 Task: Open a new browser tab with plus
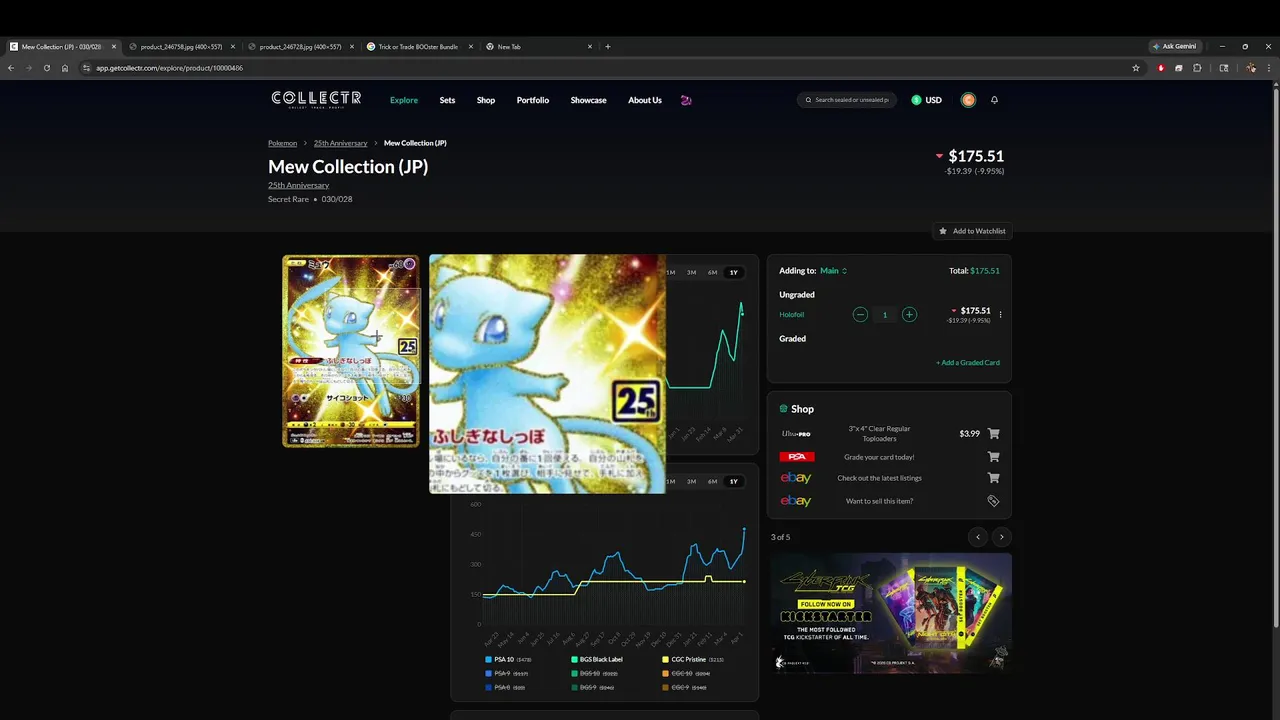[608, 47]
